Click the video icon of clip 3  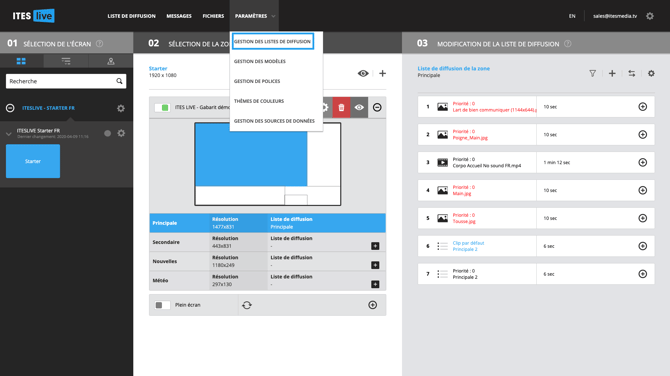442,162
